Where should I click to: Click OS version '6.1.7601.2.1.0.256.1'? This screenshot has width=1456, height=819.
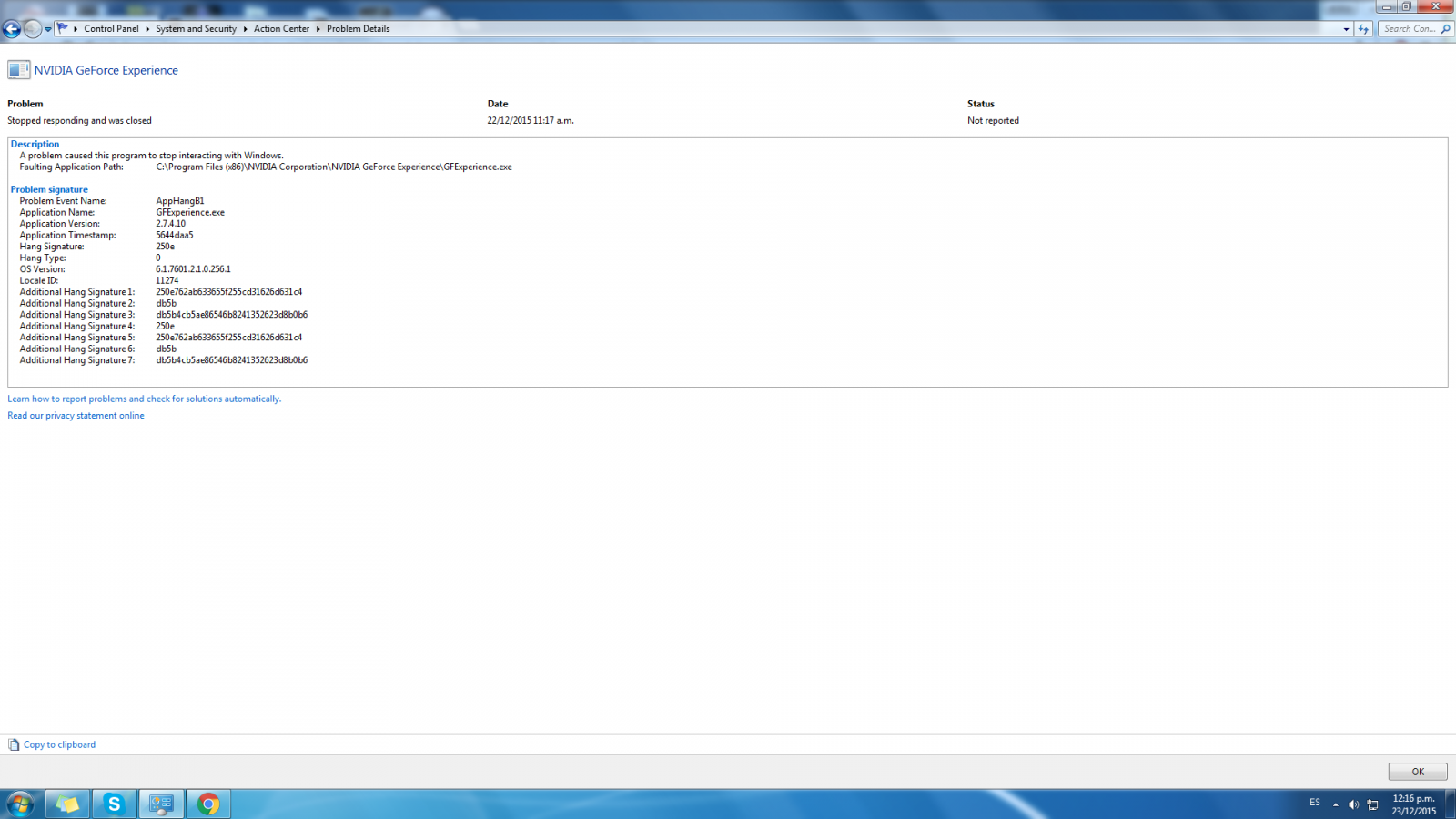point(193,269)
